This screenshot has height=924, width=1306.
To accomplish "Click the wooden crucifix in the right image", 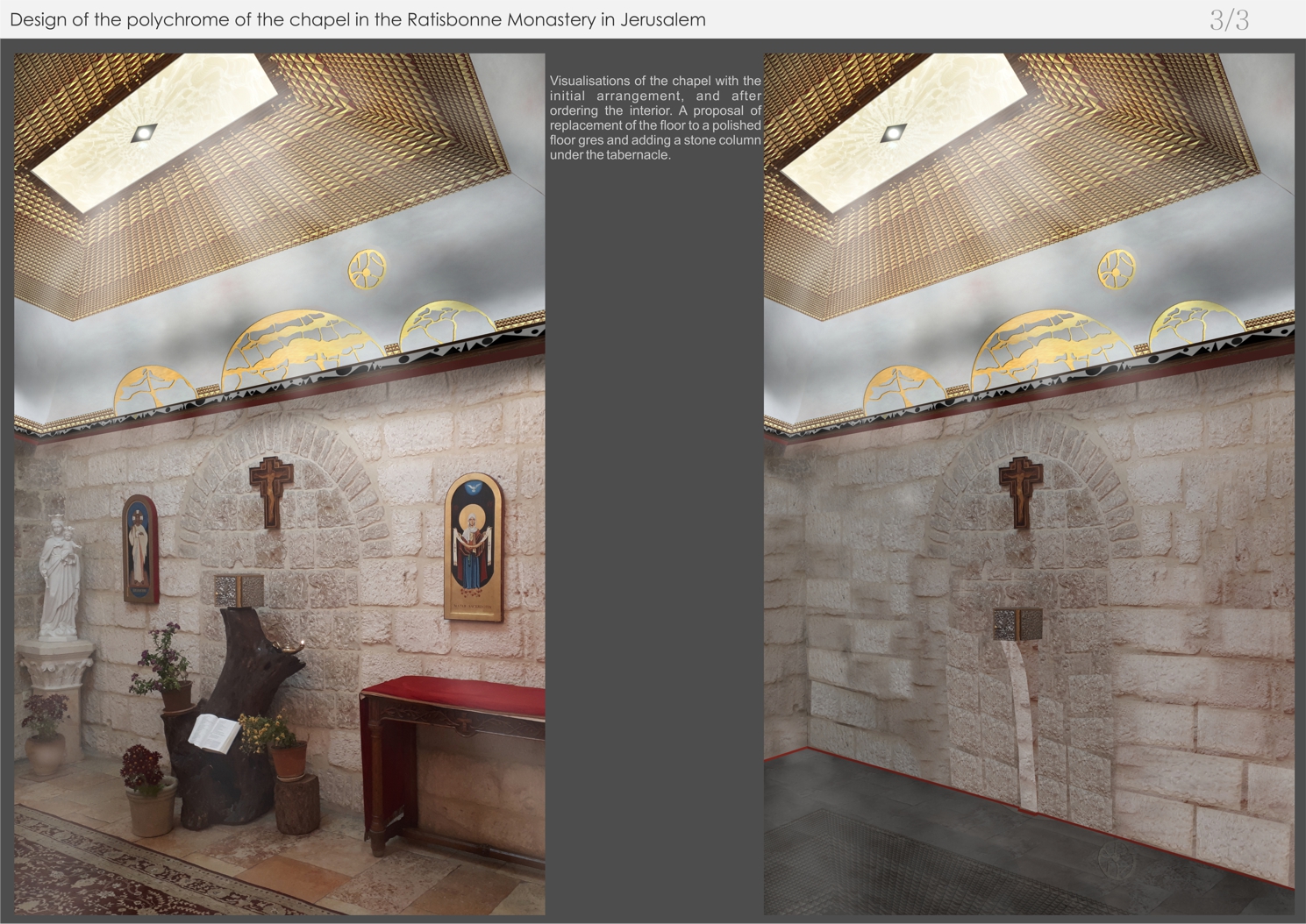I will click(1020, 490).
